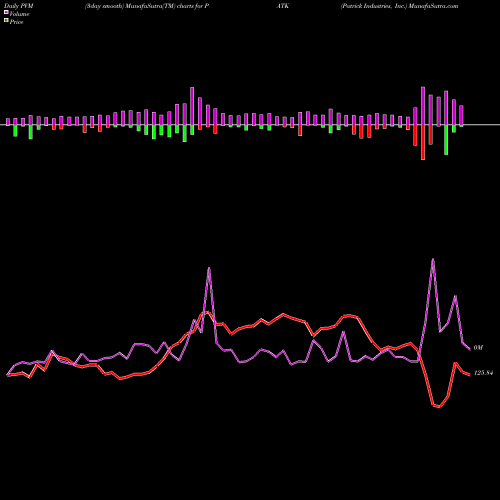
Task: Click the magenta Volume legend swatch
Action: (6, 12)
